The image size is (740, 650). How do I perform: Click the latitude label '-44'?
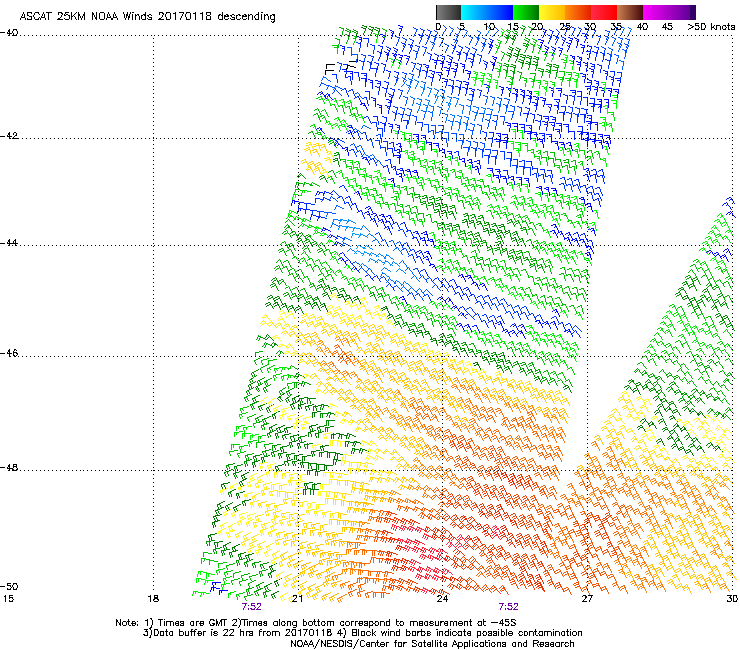click(x=9, y=243)
